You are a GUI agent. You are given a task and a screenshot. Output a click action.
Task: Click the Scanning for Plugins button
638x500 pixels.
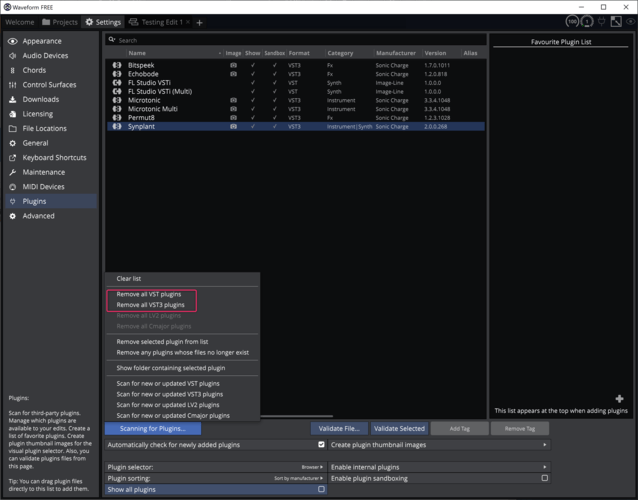[153, 428]
